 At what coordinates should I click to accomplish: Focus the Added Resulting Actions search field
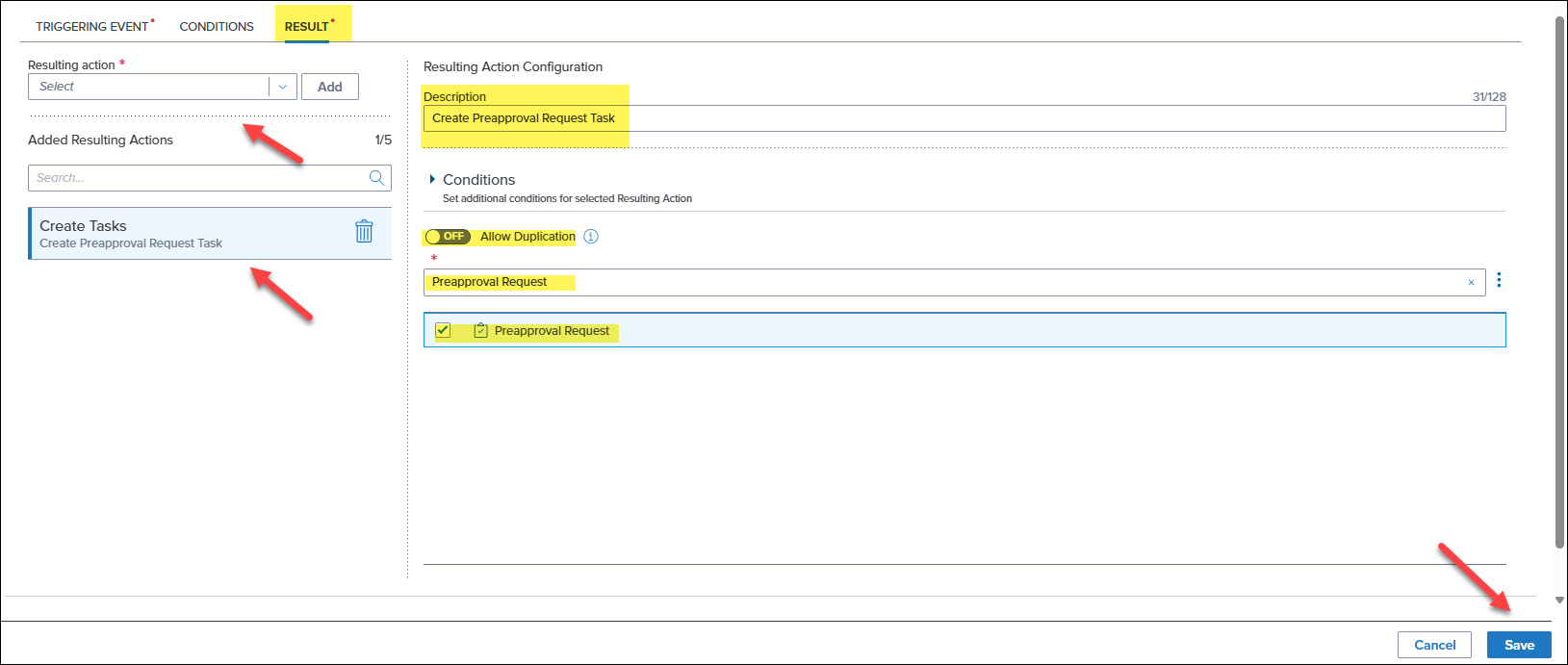[197, 178]
